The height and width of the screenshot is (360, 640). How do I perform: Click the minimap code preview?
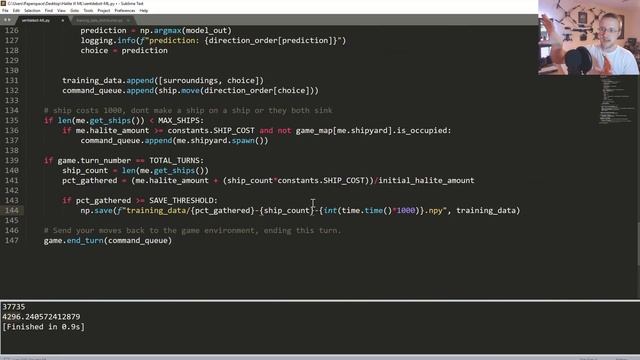point(616,100)
